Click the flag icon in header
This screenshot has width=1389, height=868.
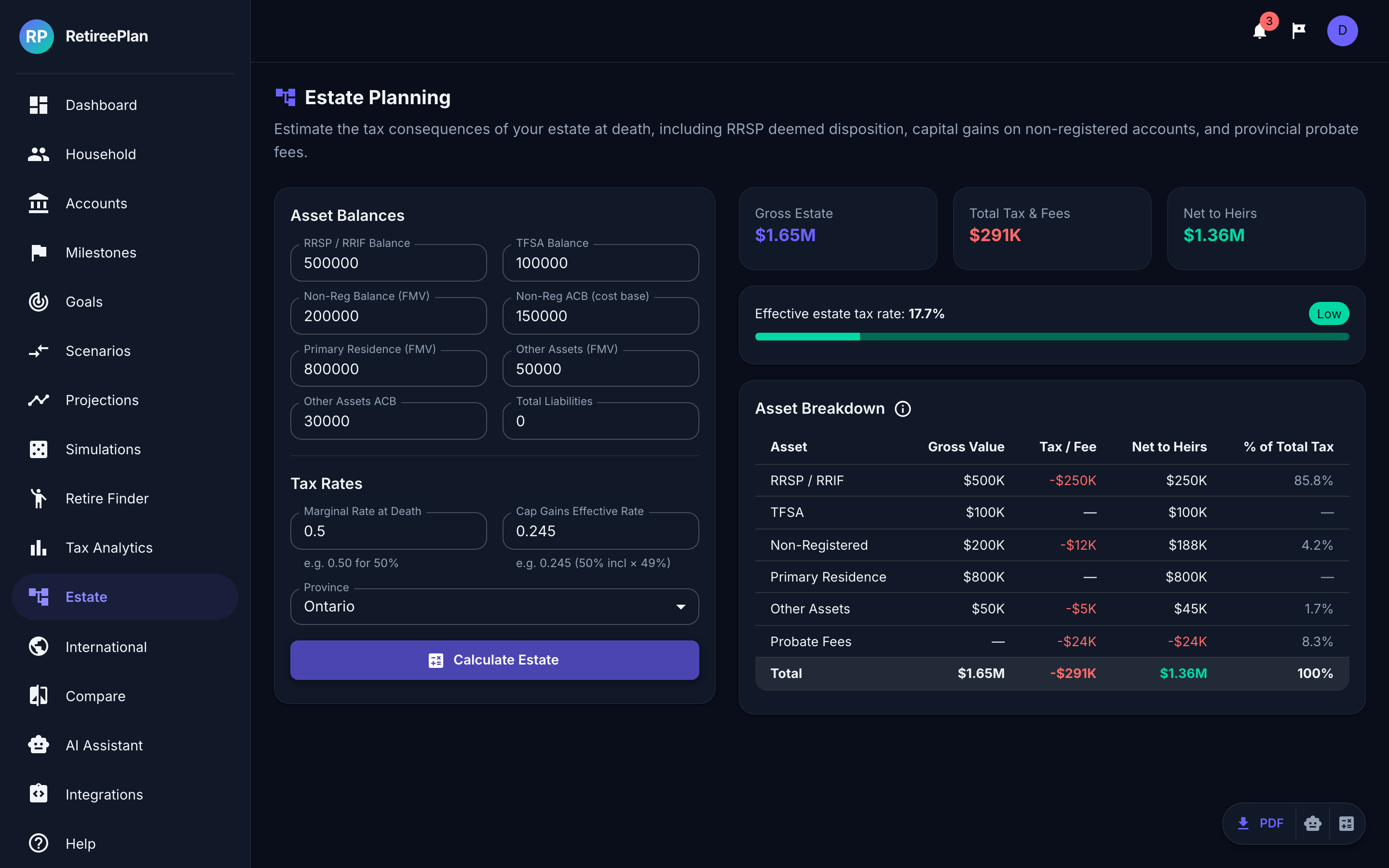1299,30
